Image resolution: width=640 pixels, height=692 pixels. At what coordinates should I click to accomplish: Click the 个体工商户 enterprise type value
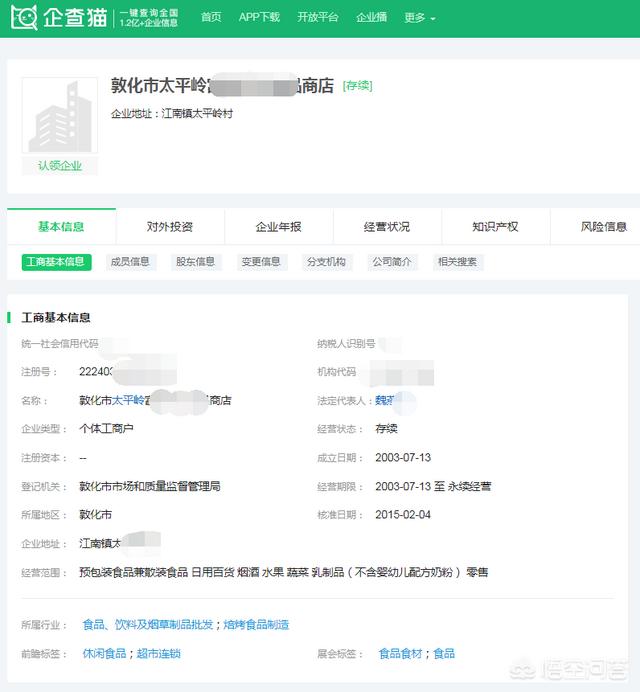106,429
